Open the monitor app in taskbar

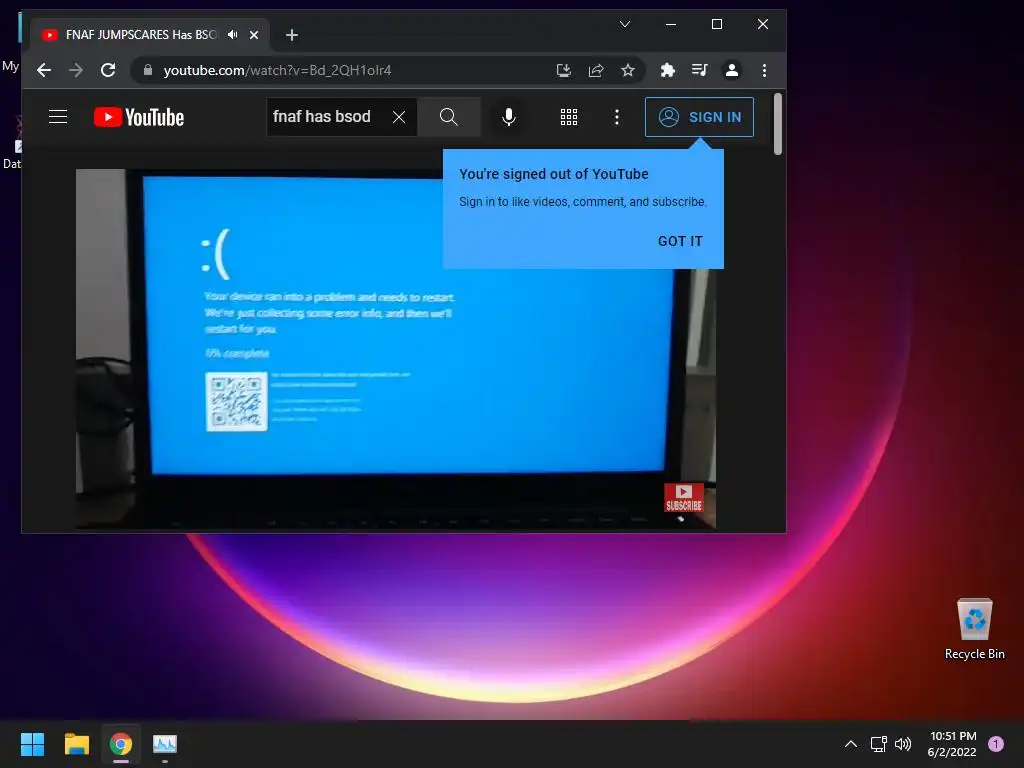(x=165, y=744)
